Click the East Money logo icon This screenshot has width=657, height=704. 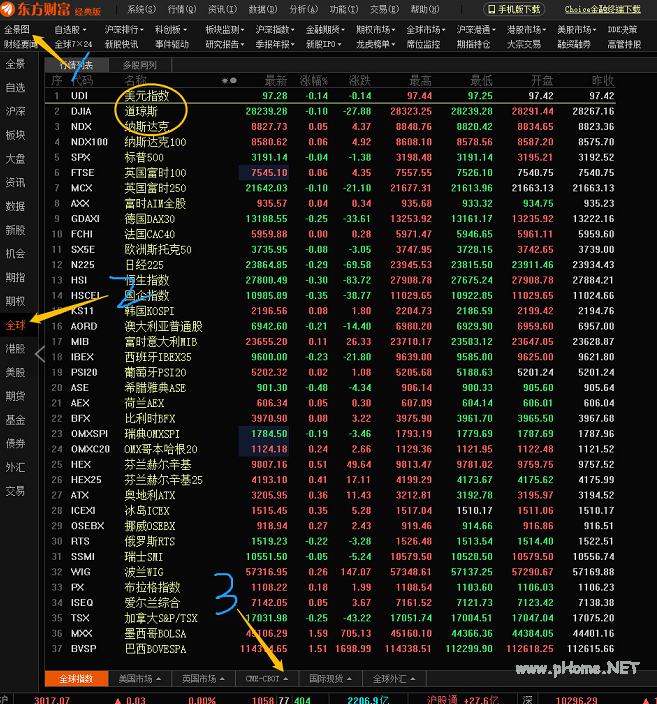coord(8,9)
